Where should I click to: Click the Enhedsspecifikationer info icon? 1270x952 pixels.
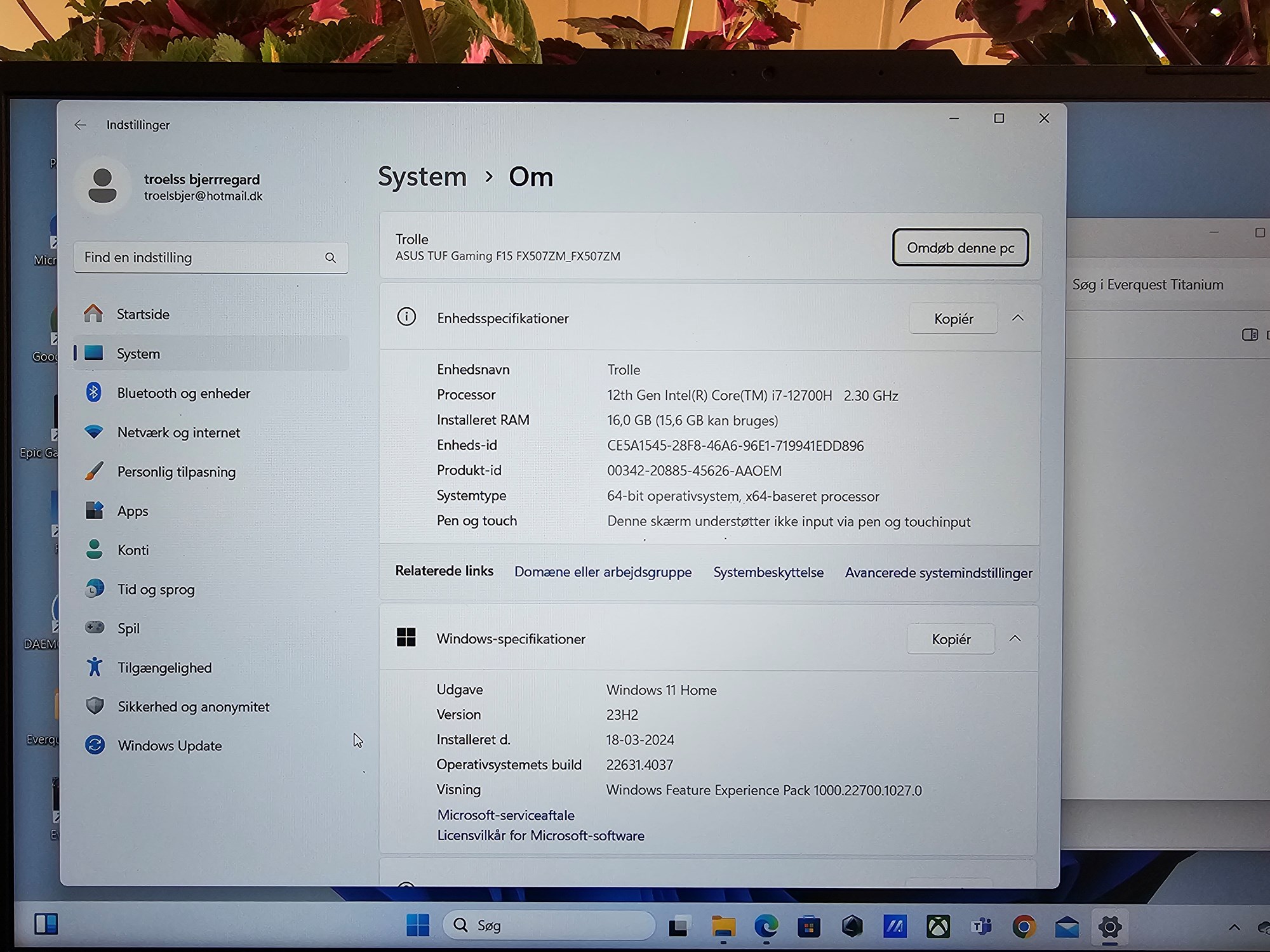(406, 317)
